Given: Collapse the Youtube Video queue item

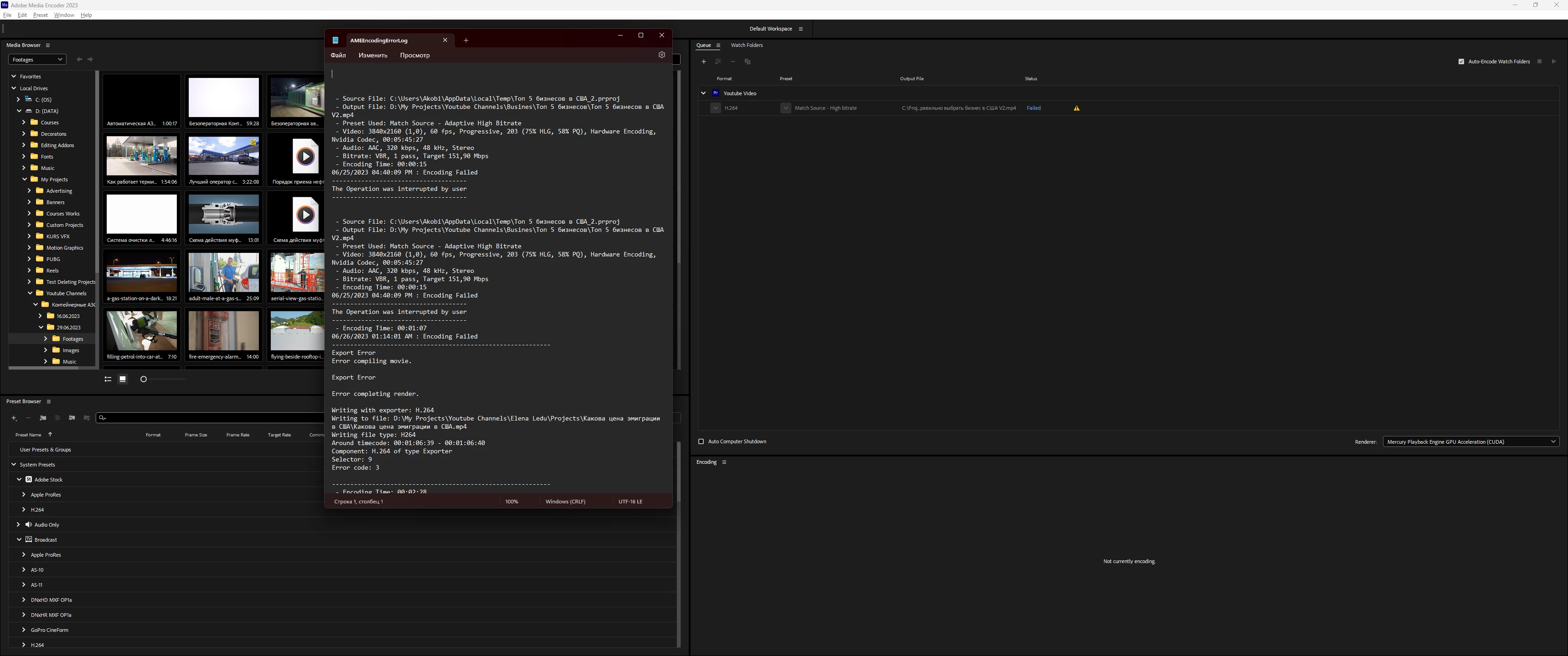Looking at the screenshot, I should [703, 93].
